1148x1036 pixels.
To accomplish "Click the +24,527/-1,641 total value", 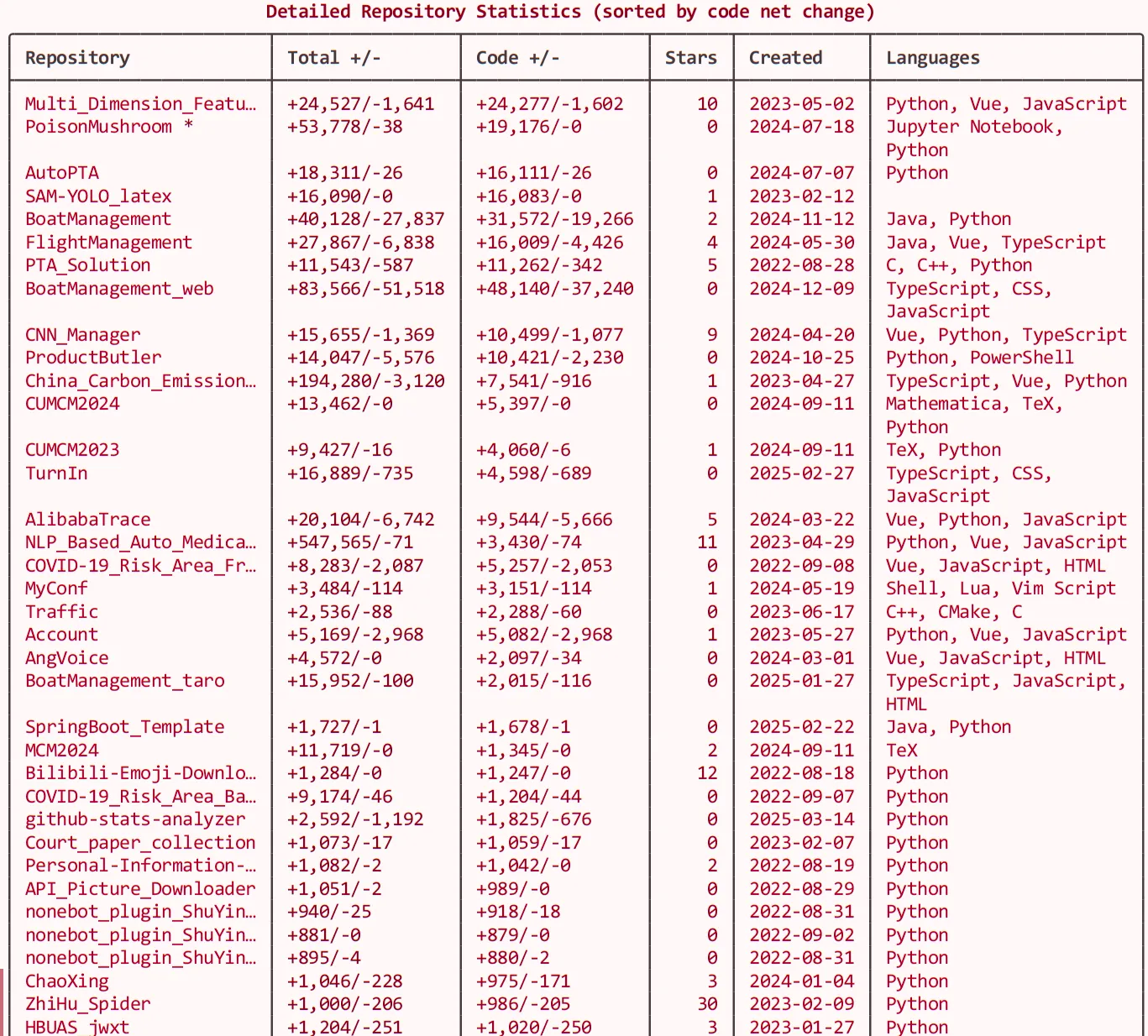I will [x=361, y=104].
